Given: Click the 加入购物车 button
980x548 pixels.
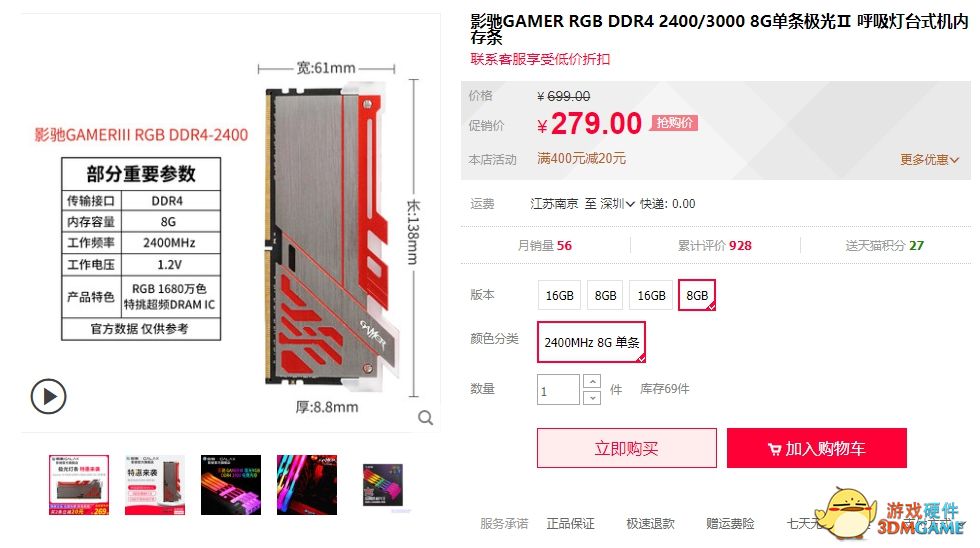Looking at the screenshot, I should [816, 448].
